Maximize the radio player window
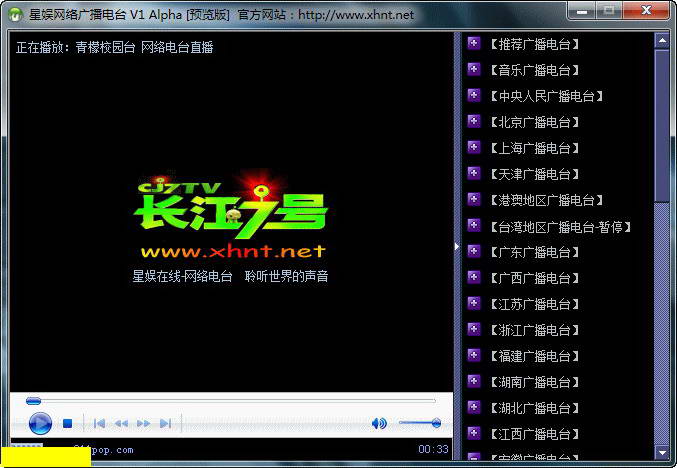Image resolution: width=677 pixels, height=468 pixels. coord(609,10)
